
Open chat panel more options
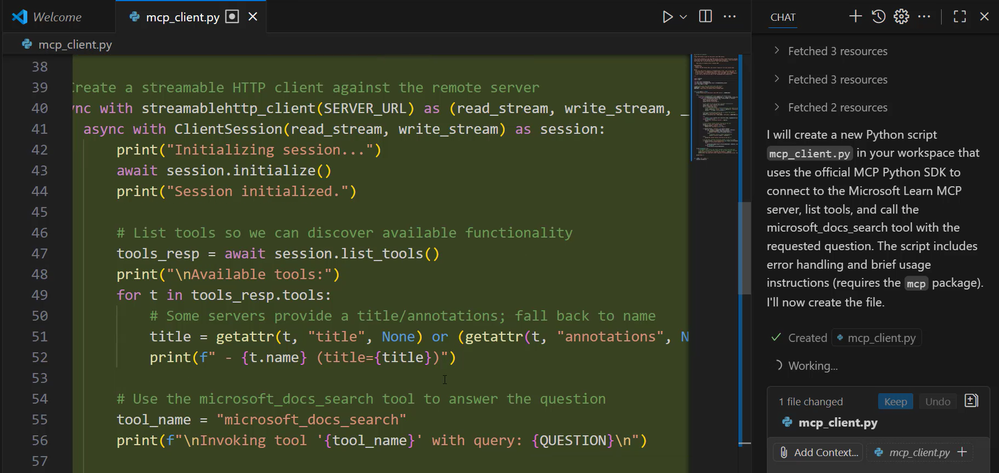[x=924, y=17]
